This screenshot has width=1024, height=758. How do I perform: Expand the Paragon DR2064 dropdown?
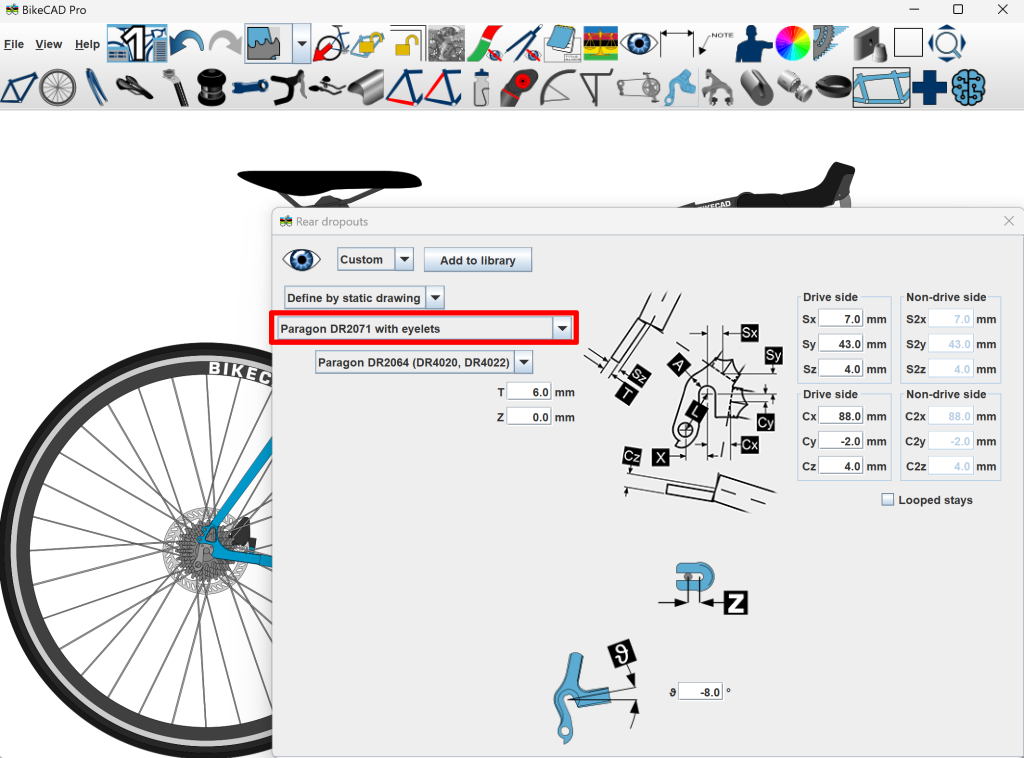pyautogui.click(x=523, y=363)
